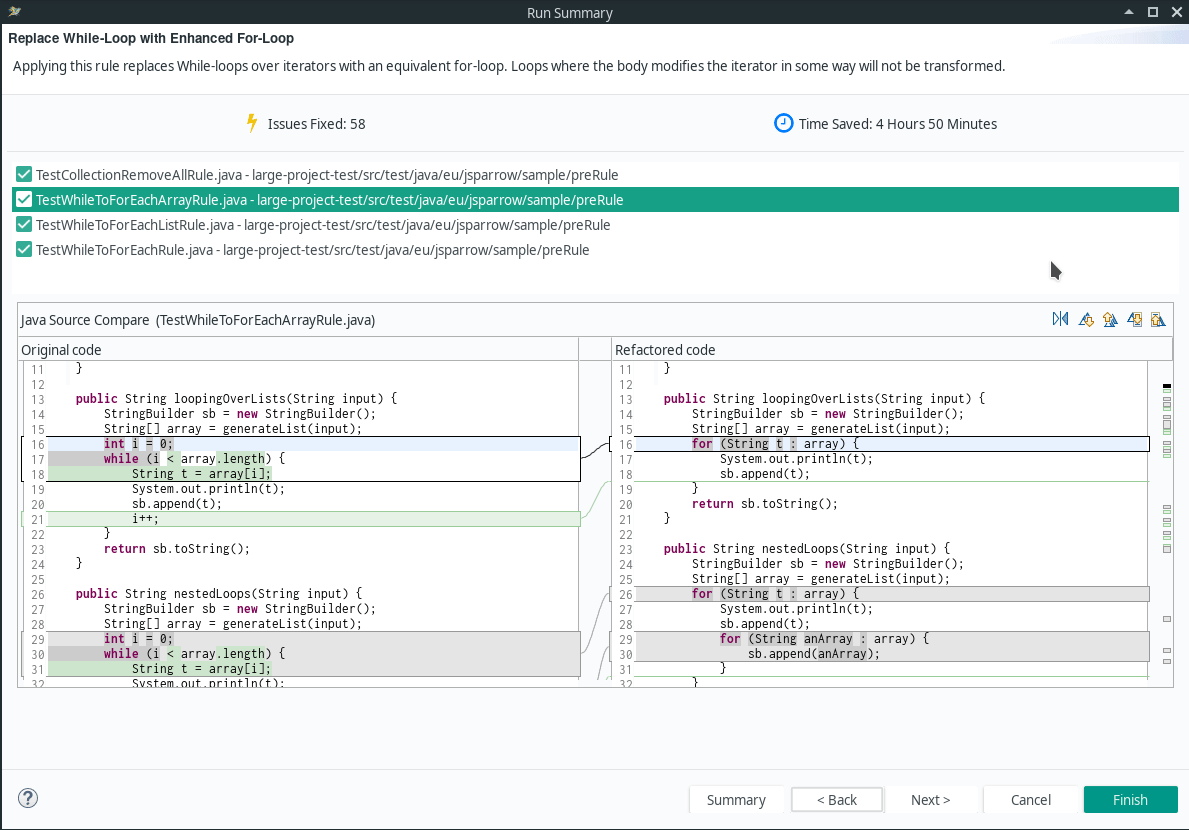The image size is (1189, 830).
Task: Uncheck selected TestWhileToForEachArrayRule.java checkbox
Action: [24, 199]
